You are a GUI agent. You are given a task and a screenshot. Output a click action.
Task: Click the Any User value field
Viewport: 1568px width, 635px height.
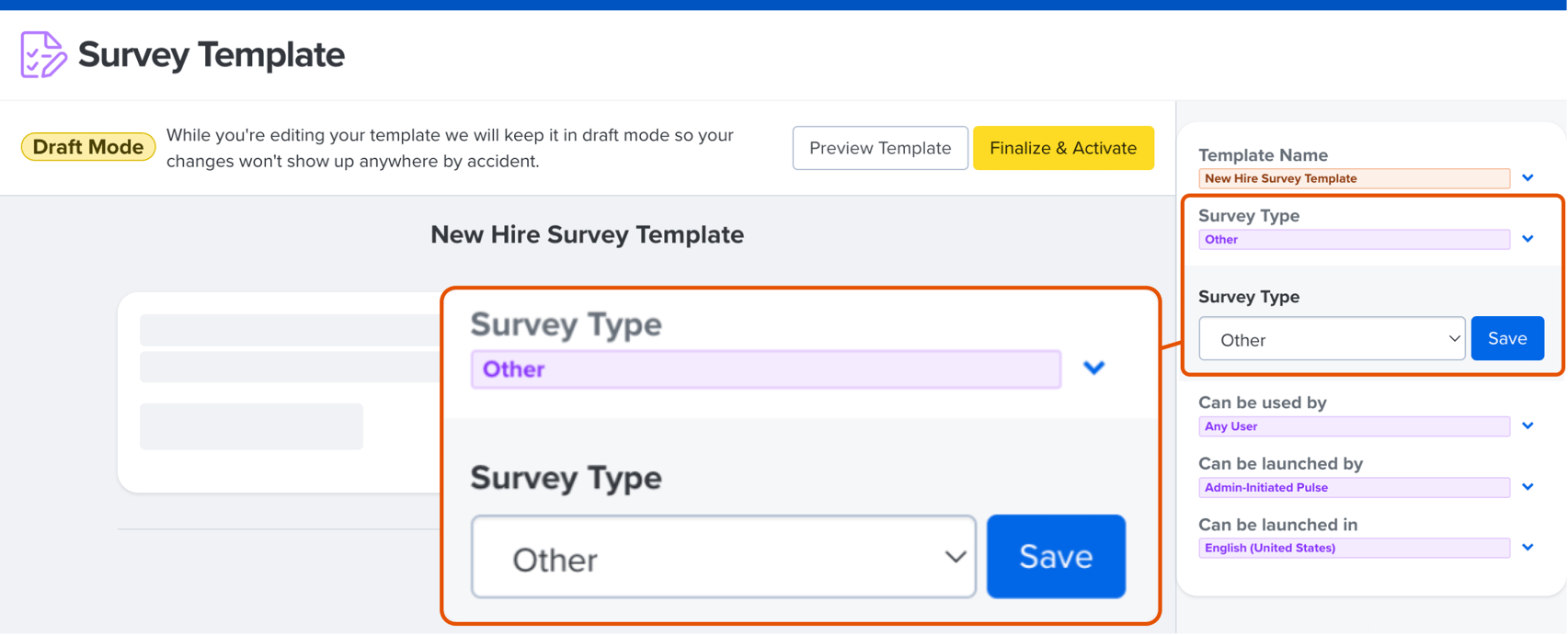point(1353,425)
